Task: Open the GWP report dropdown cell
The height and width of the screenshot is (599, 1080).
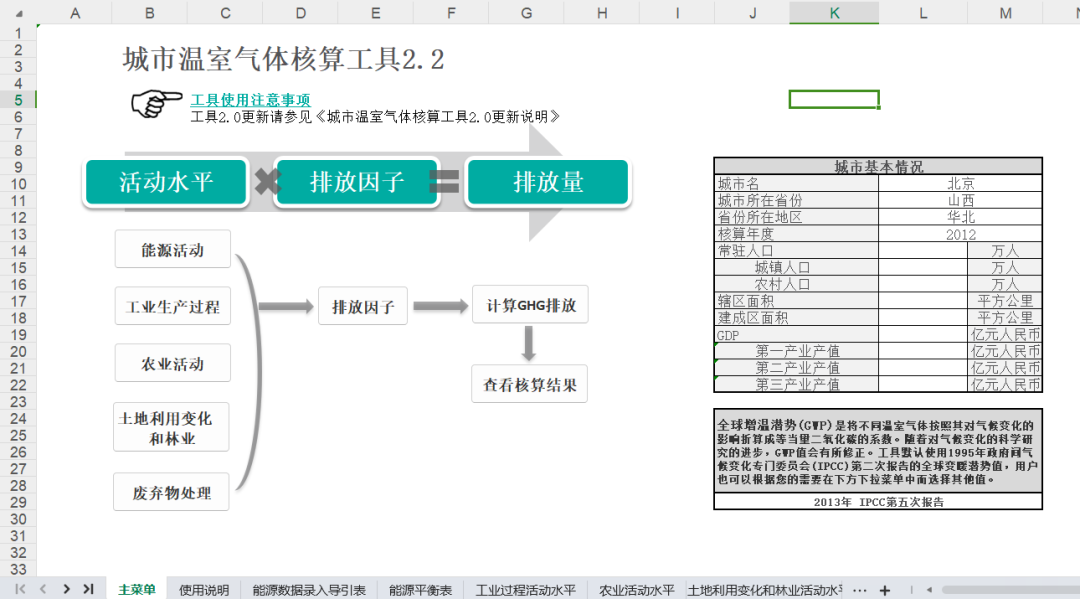Action: click(878, 502)
